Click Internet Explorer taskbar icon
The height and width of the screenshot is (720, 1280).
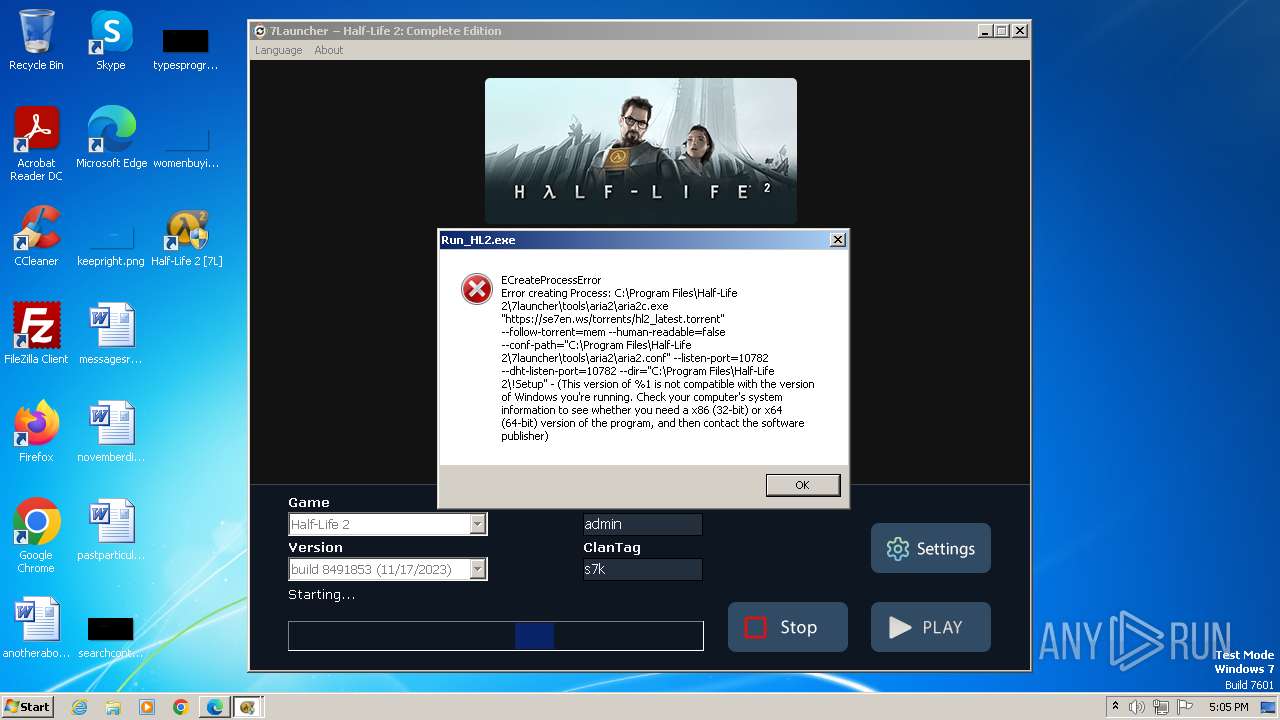(80, 707)
